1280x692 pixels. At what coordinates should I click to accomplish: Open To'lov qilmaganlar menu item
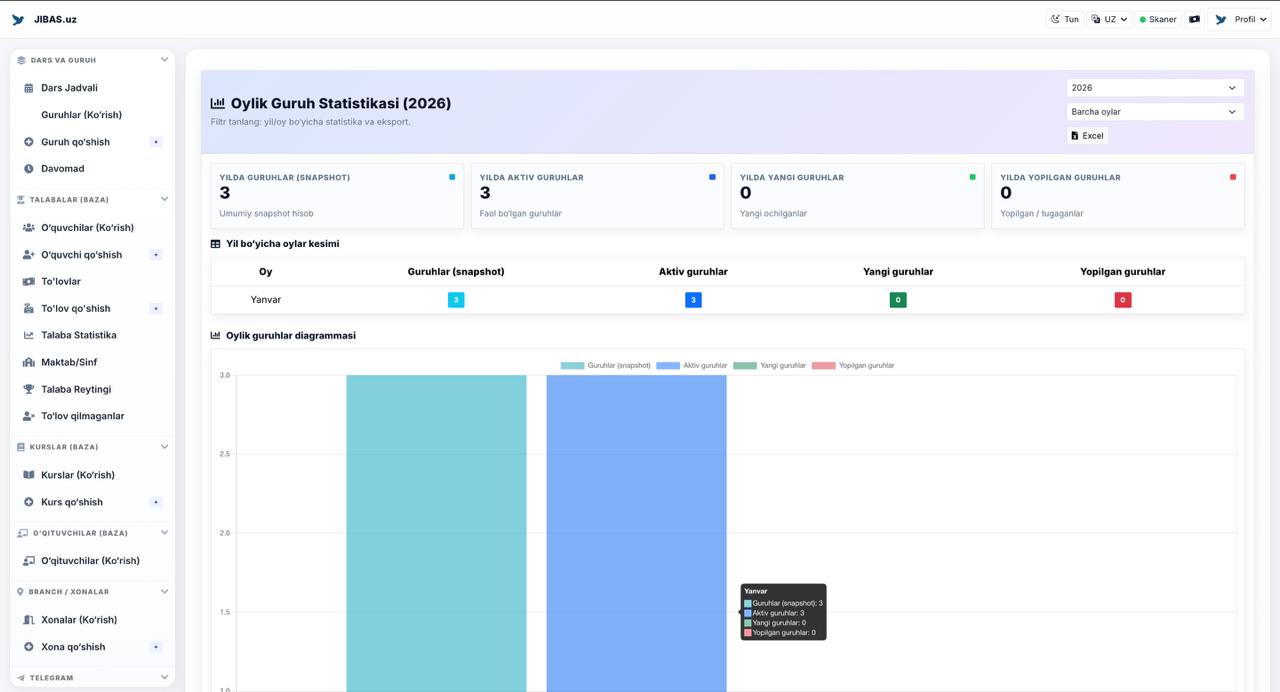point(82,416)
